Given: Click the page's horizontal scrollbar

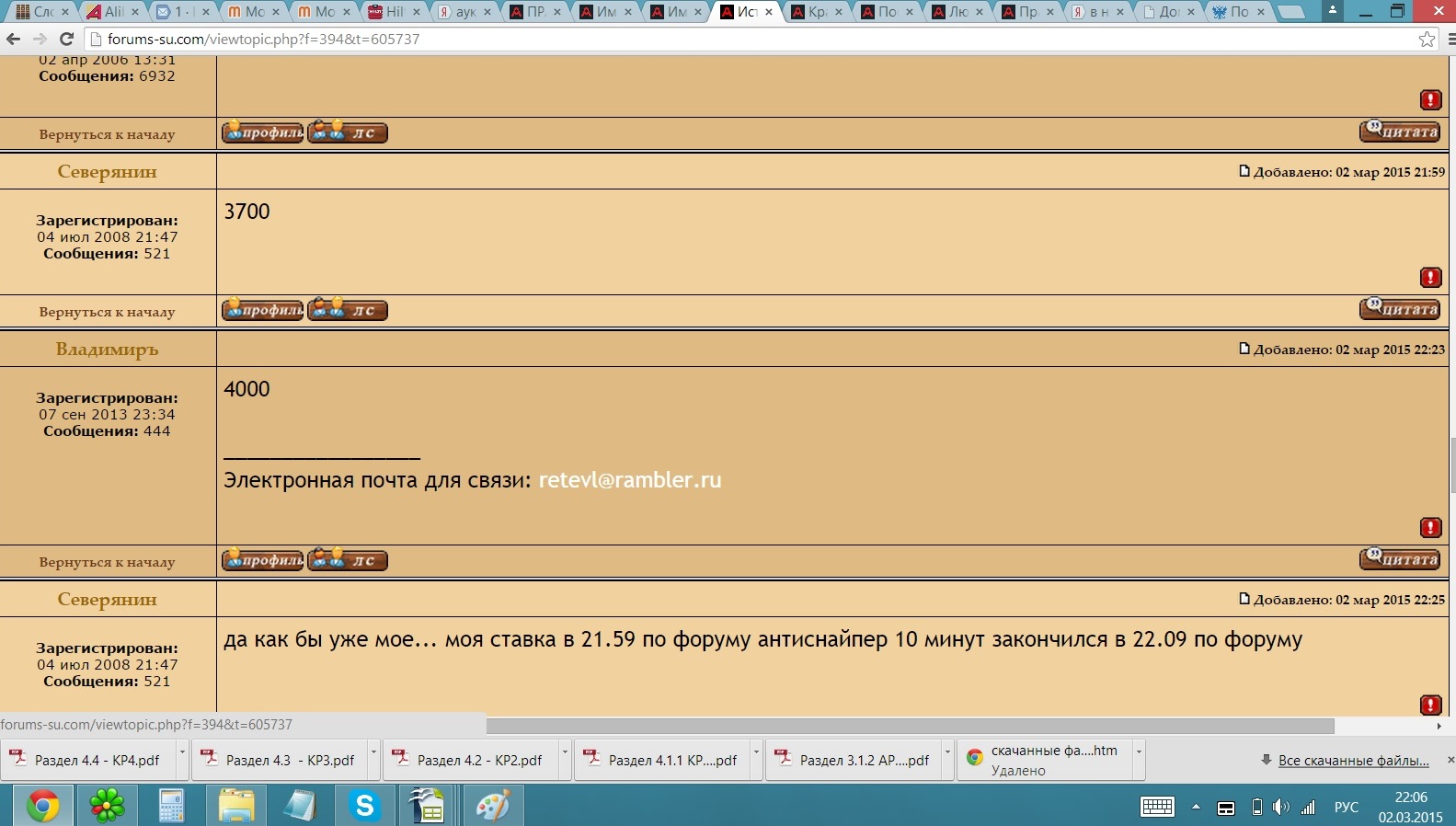Looking at the screenshot, I should [x=910, y=726].
